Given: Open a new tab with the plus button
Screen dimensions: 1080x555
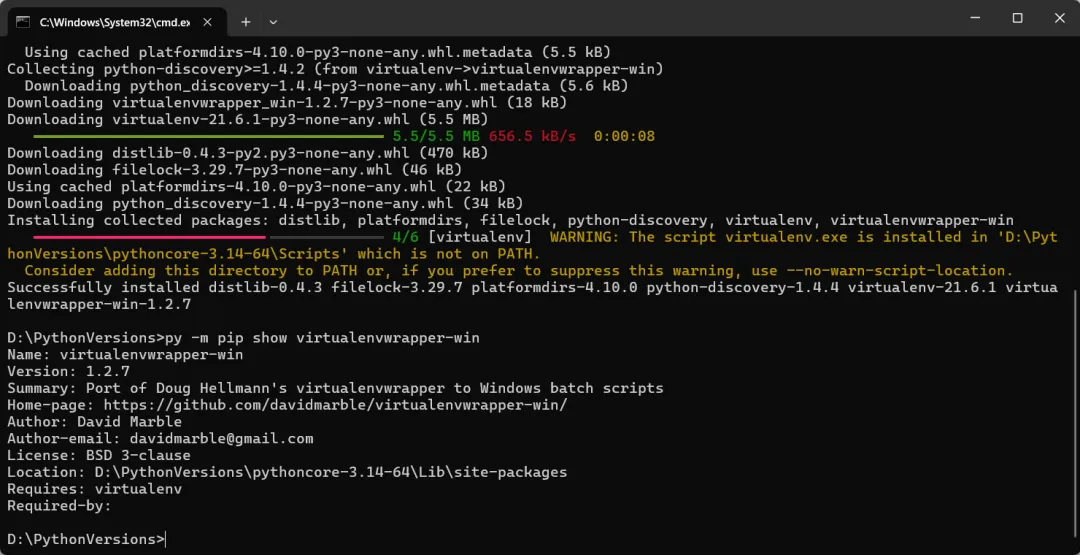Looking at the screenshot, I should 245,22.
